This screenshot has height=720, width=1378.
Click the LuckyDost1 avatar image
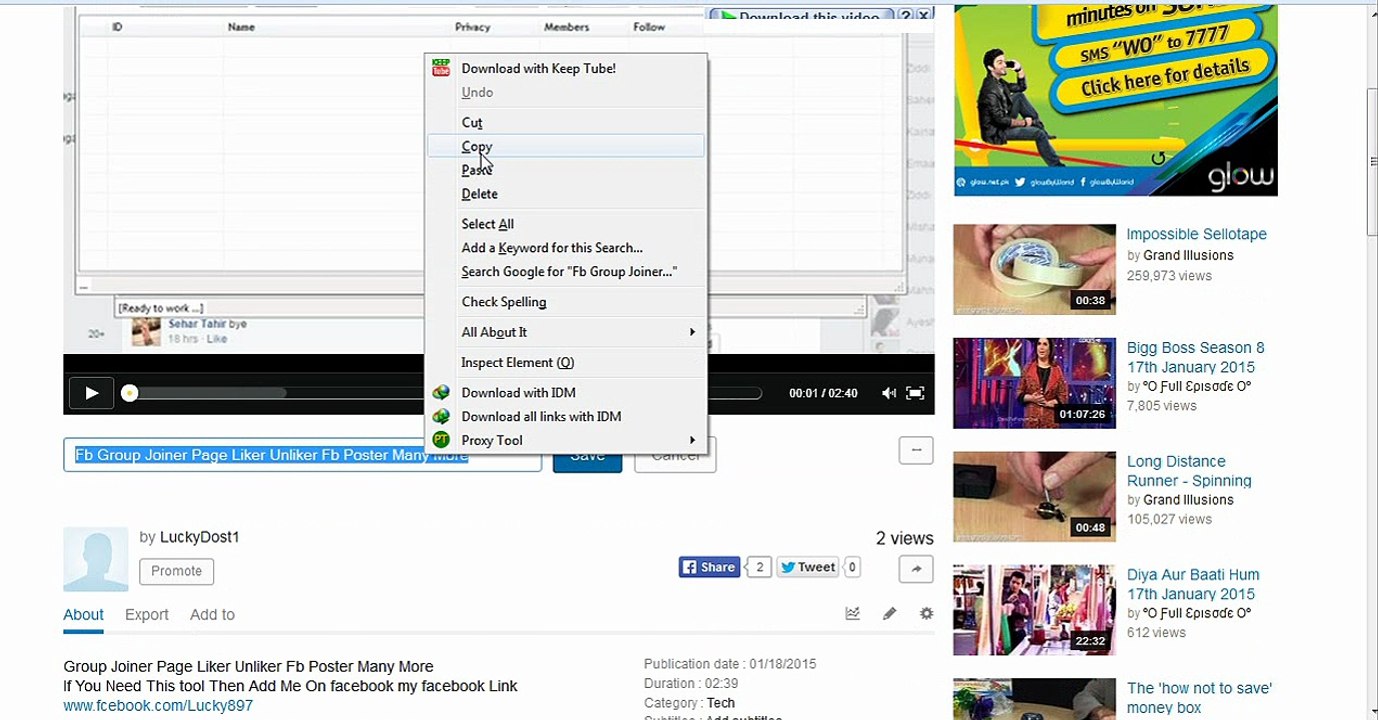click(96, 559)
